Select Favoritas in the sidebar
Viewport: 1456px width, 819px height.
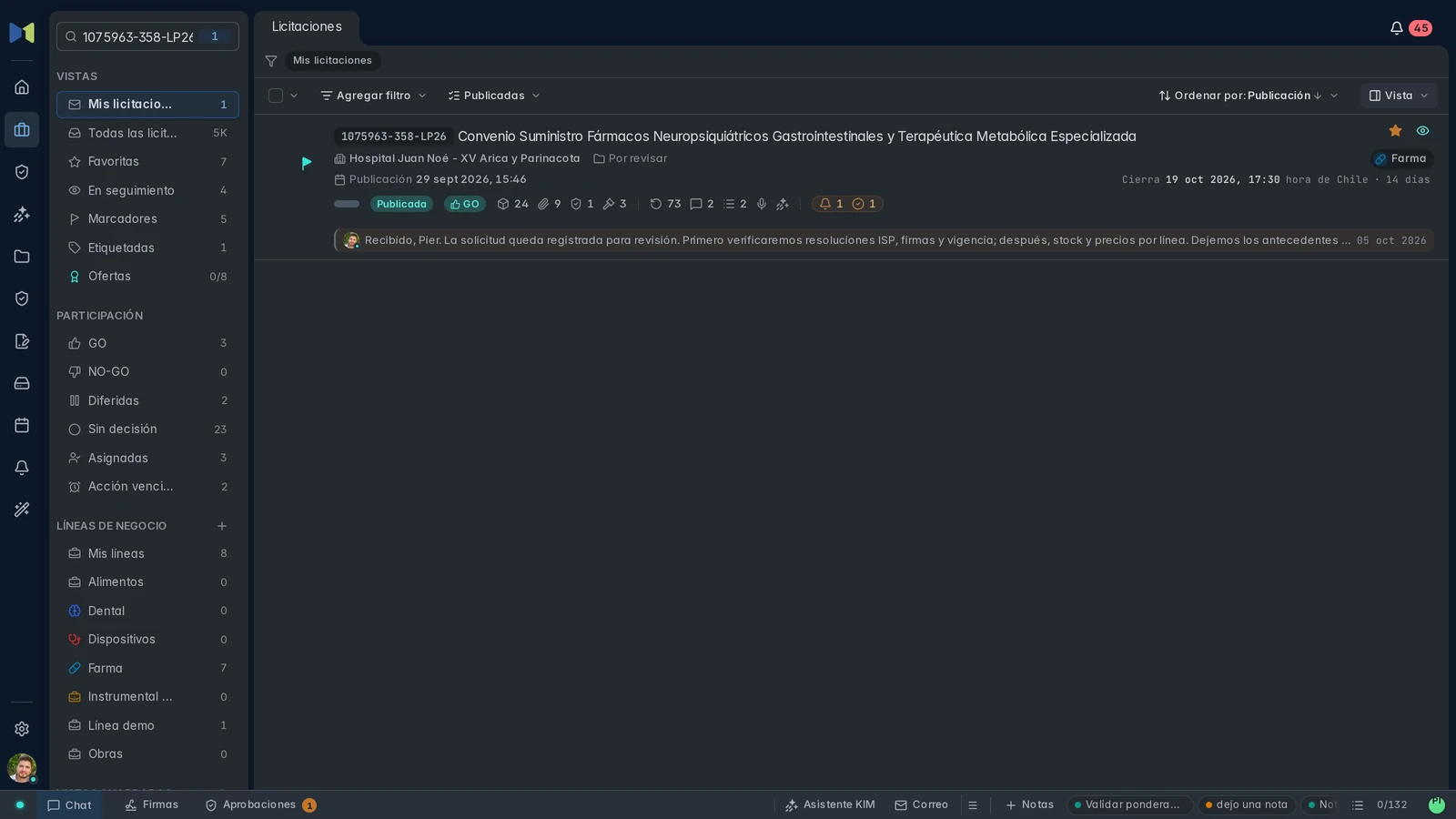[147, 162]
